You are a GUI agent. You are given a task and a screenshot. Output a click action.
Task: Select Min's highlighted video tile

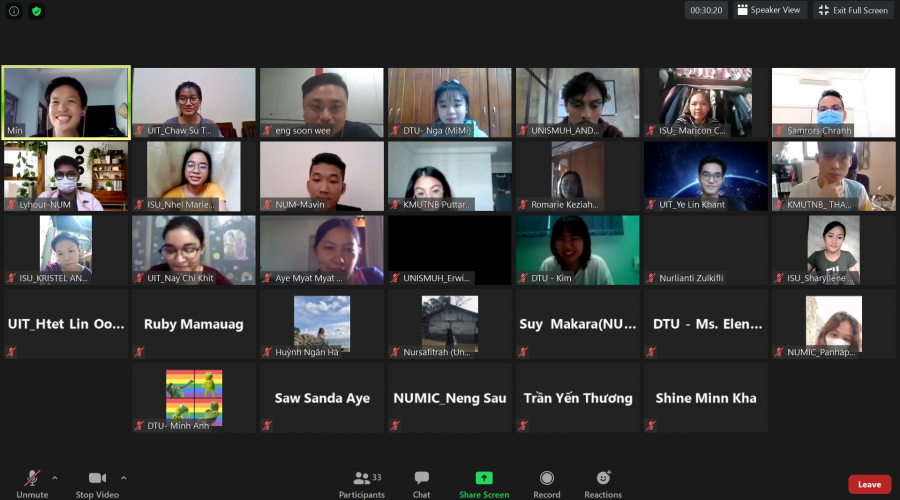(x=66, y=102)
